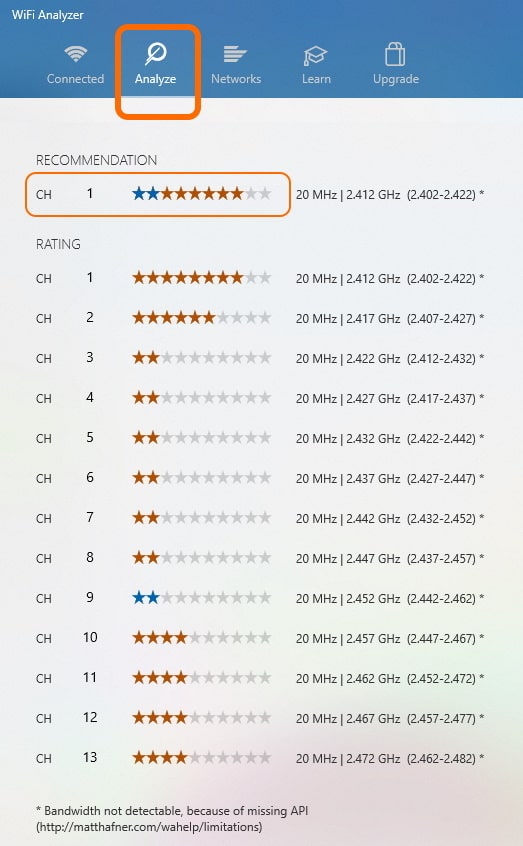This screenshot has width=523, height=846.
Task: Click the RATING section heading
Action: [58, 244]
